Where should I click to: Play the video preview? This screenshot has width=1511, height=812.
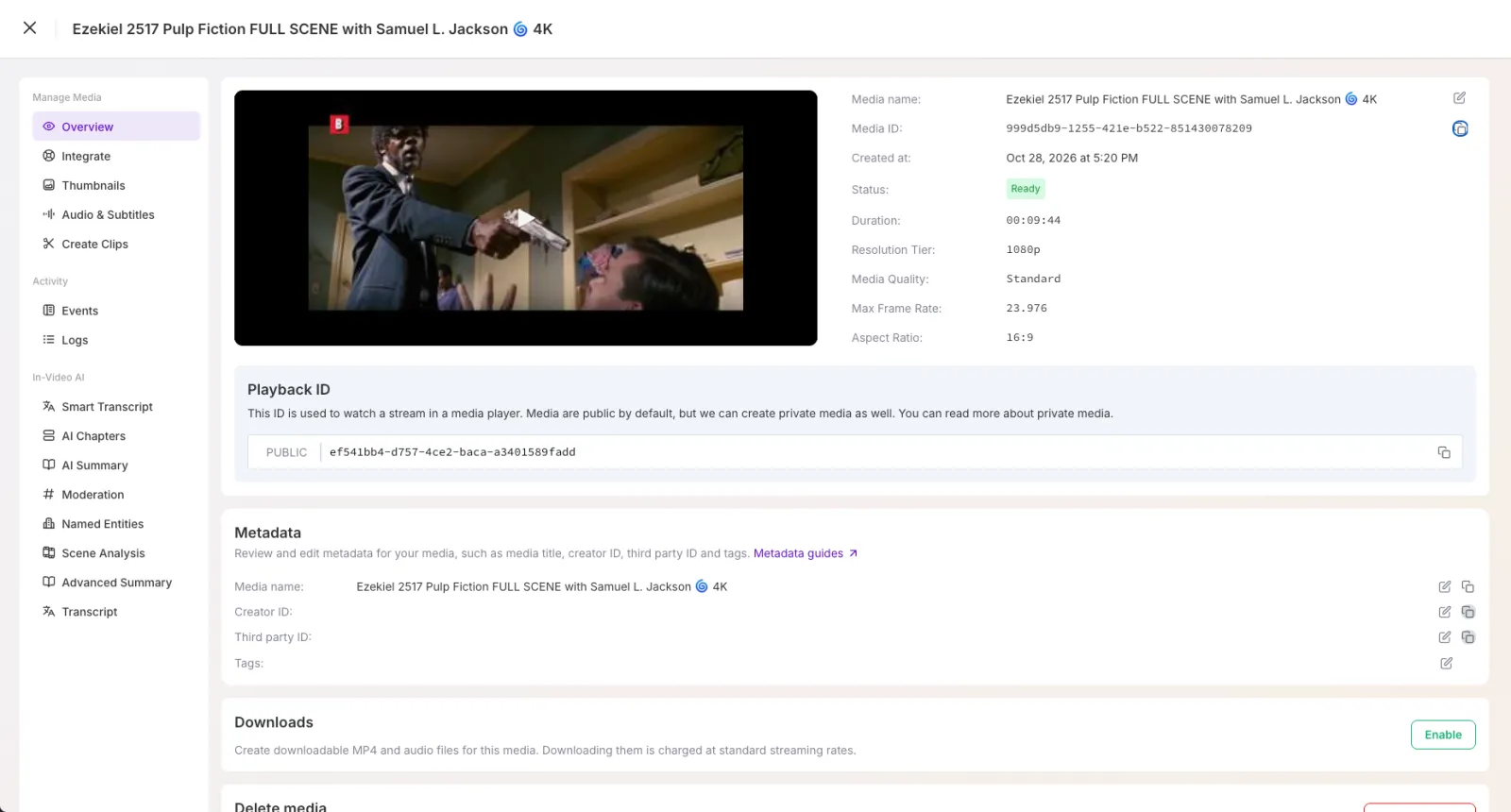(526, 218)
